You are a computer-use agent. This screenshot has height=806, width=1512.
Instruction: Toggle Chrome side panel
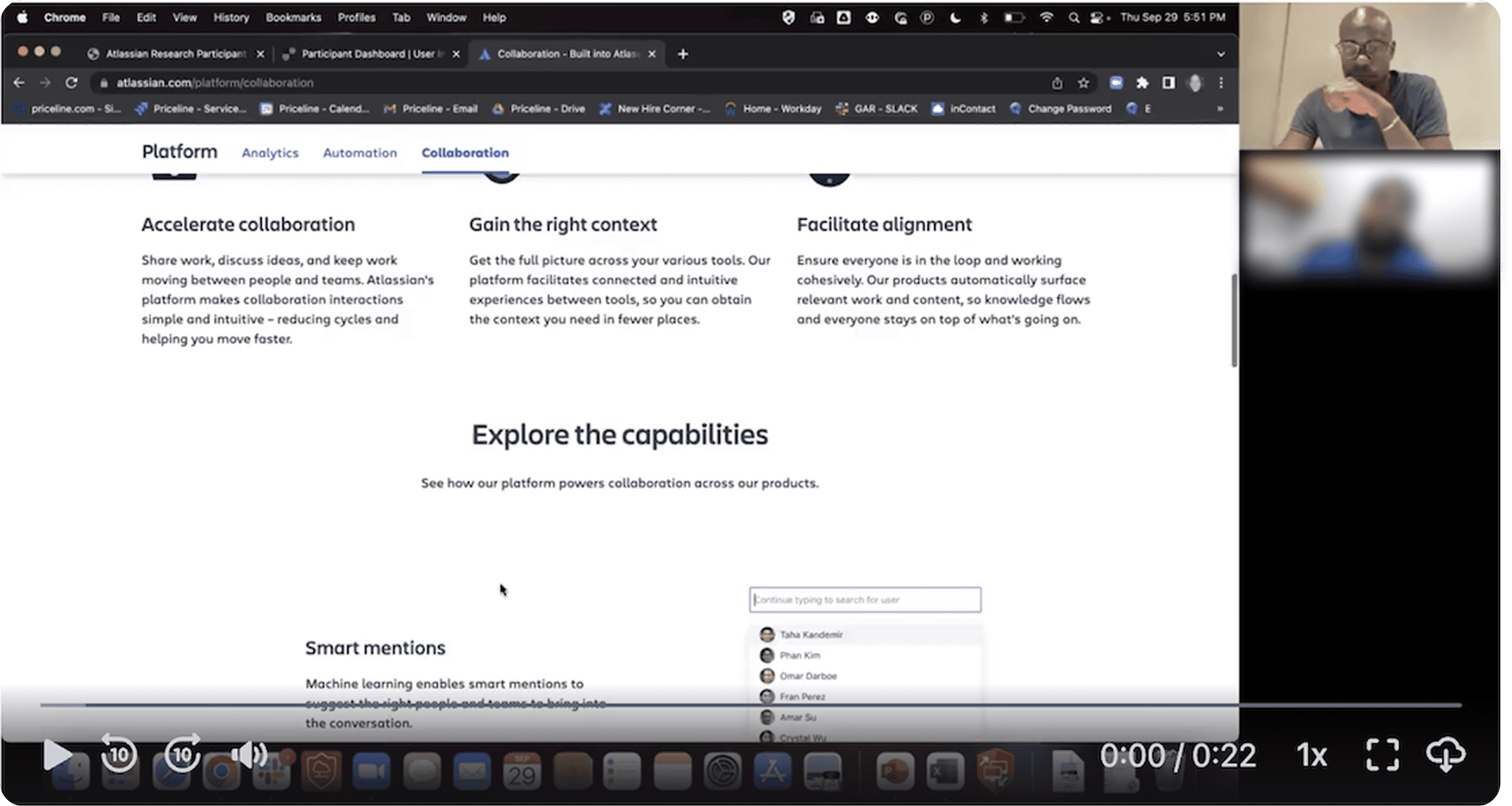[1169, 84]
